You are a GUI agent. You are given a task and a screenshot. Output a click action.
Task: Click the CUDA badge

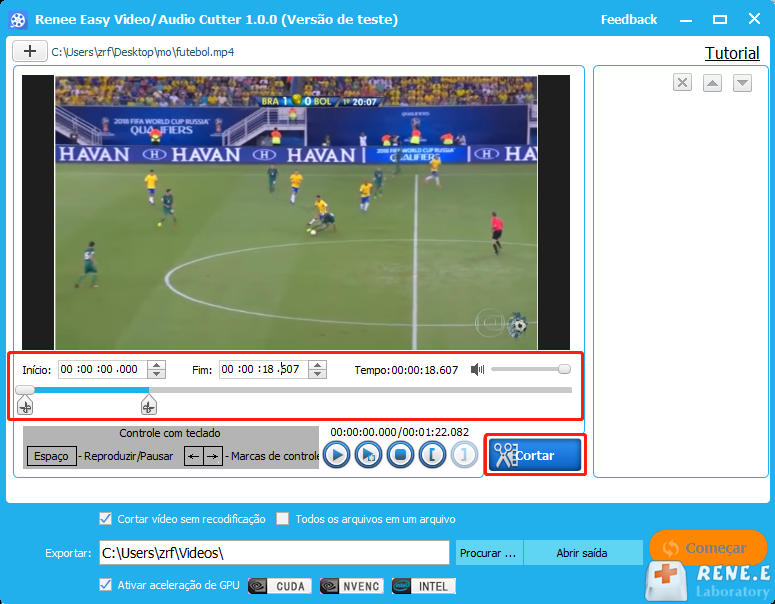pos(280,586)
